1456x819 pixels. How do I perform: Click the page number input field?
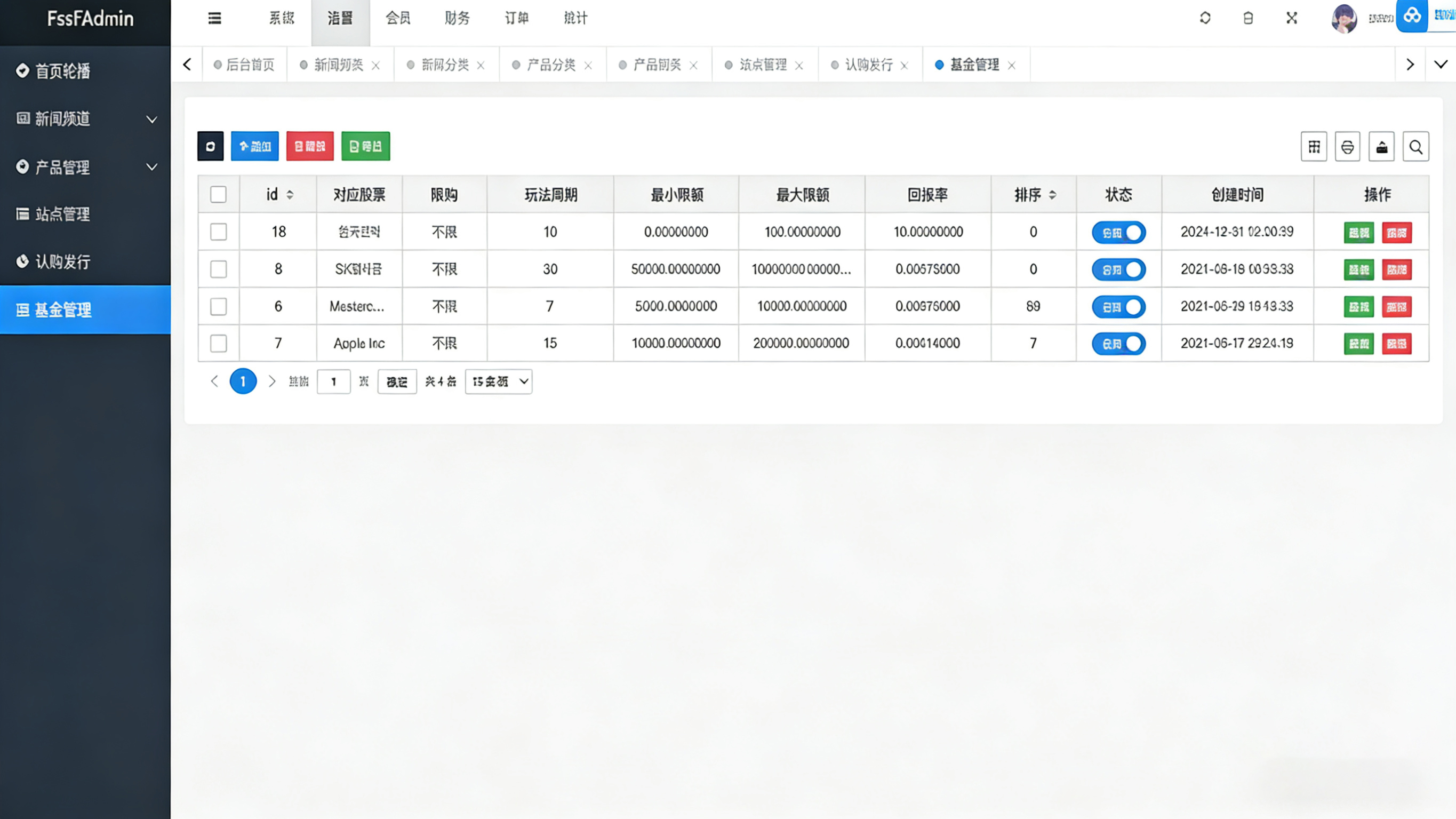(x=333, y=382)
